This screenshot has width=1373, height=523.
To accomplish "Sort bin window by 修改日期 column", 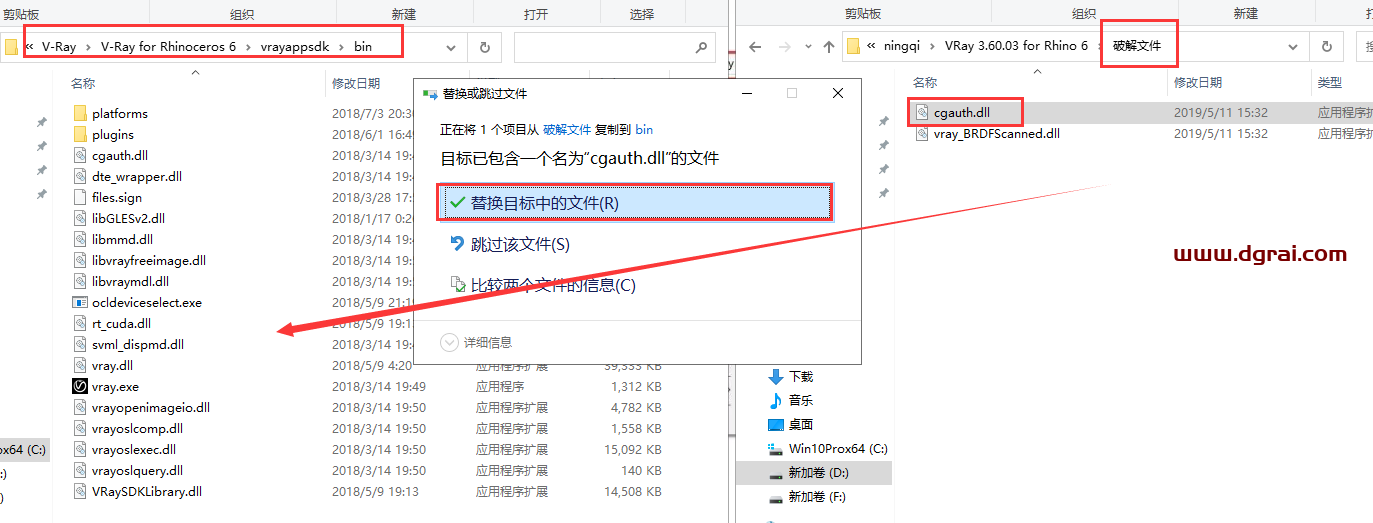I will pyautogui.click(x=356, y=84).
